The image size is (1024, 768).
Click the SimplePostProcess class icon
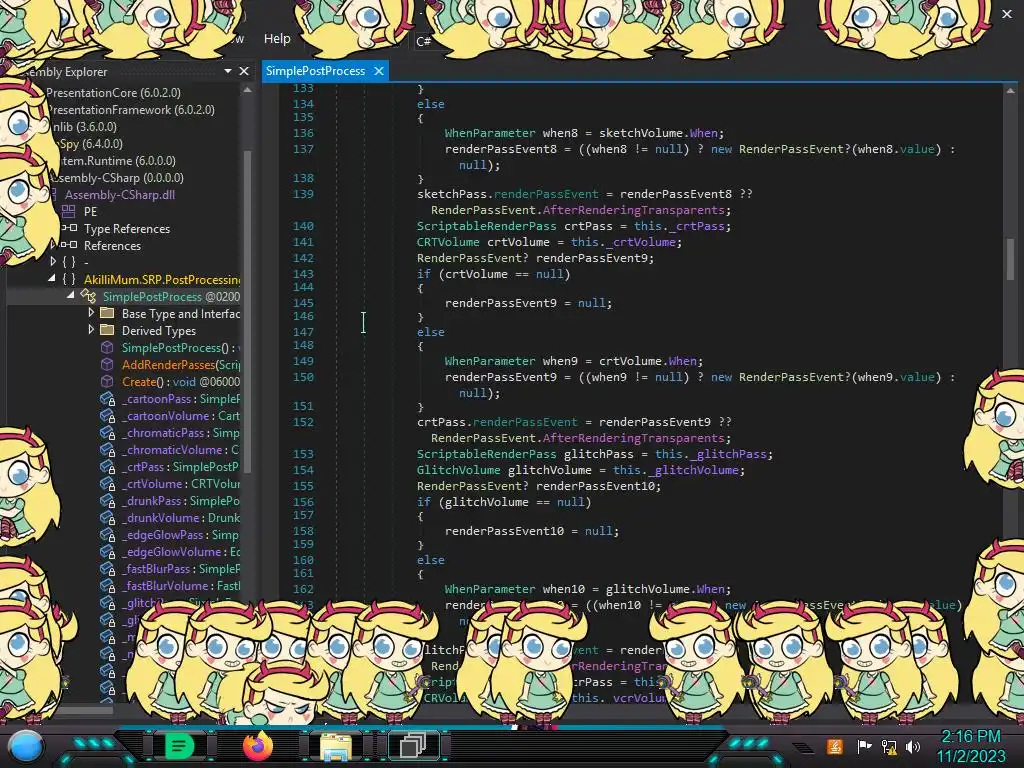coord(88,296)
